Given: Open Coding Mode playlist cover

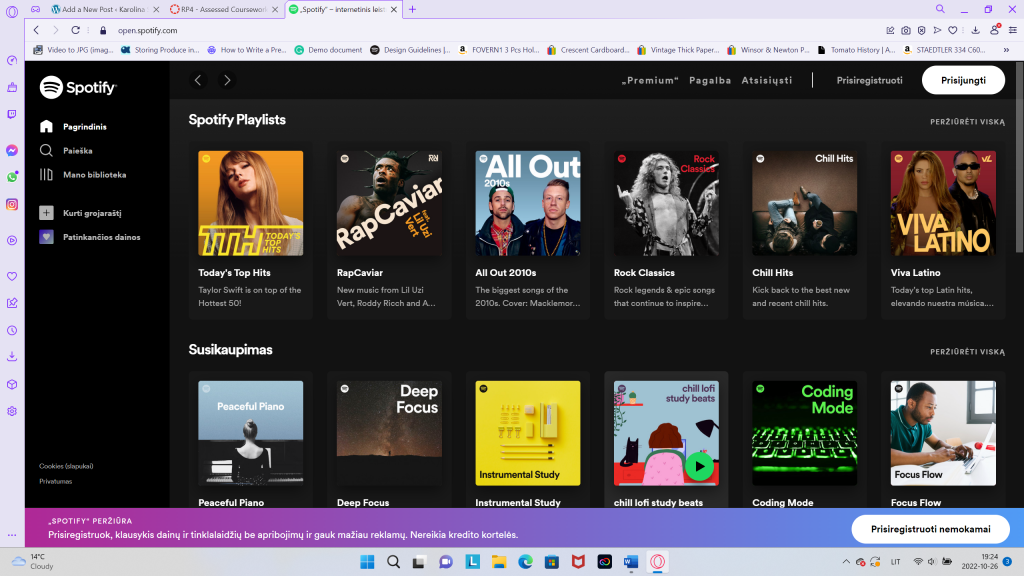Looking at the screenshot, I should point(805,433).
